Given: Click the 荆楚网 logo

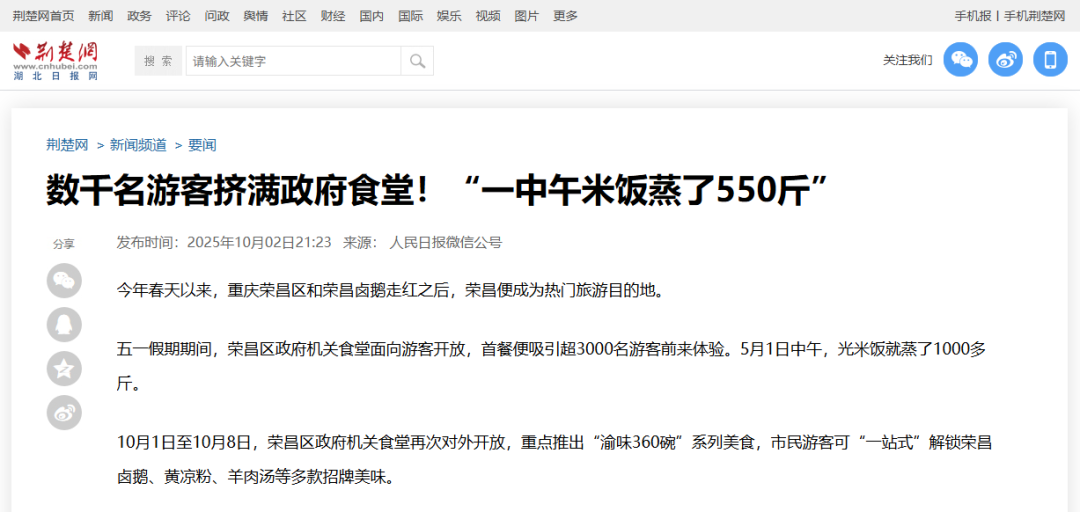Looking at the screenshot, I should coord(56,61).
